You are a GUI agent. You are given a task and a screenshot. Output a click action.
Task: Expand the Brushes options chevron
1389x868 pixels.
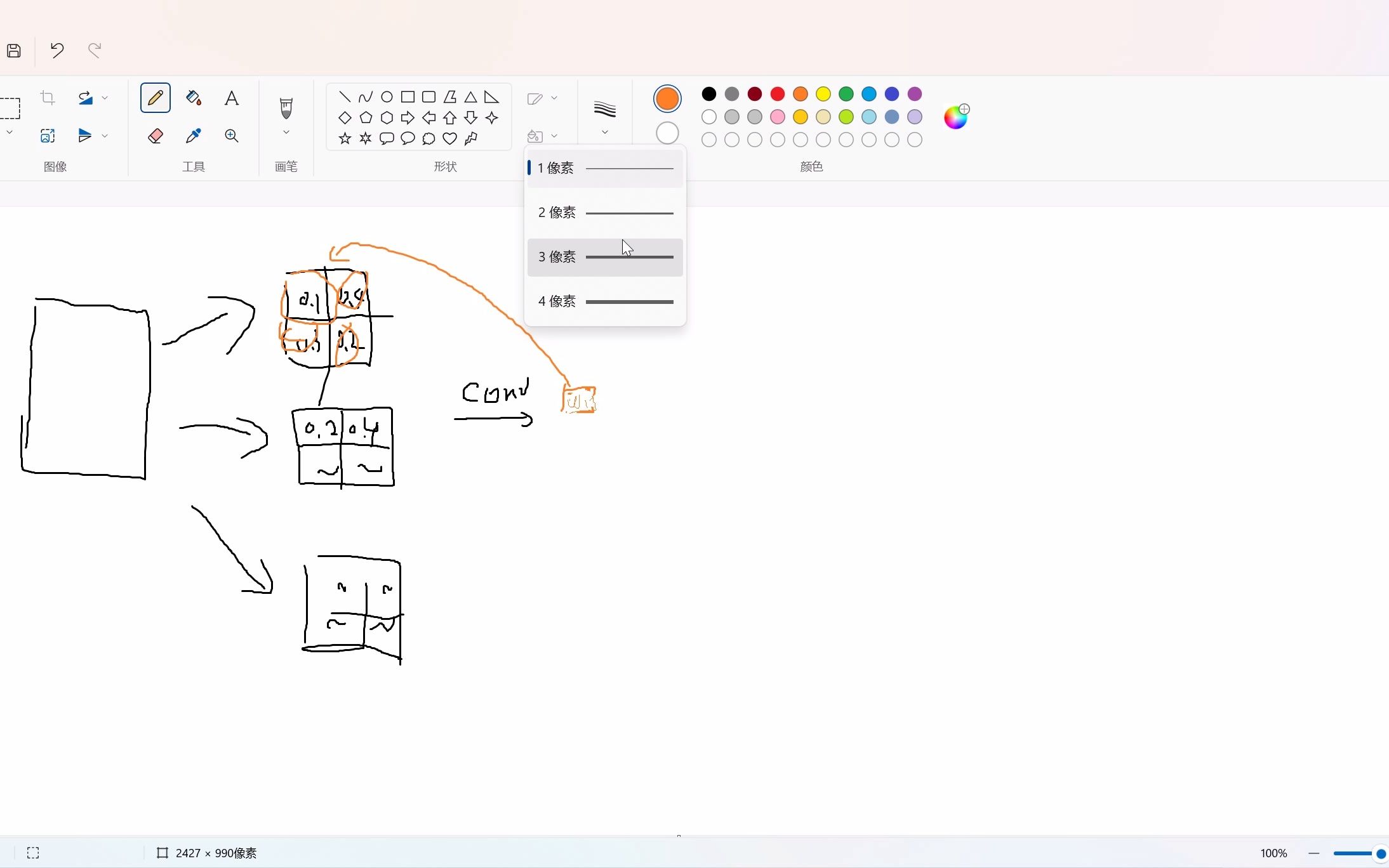[x=286, y=133]
